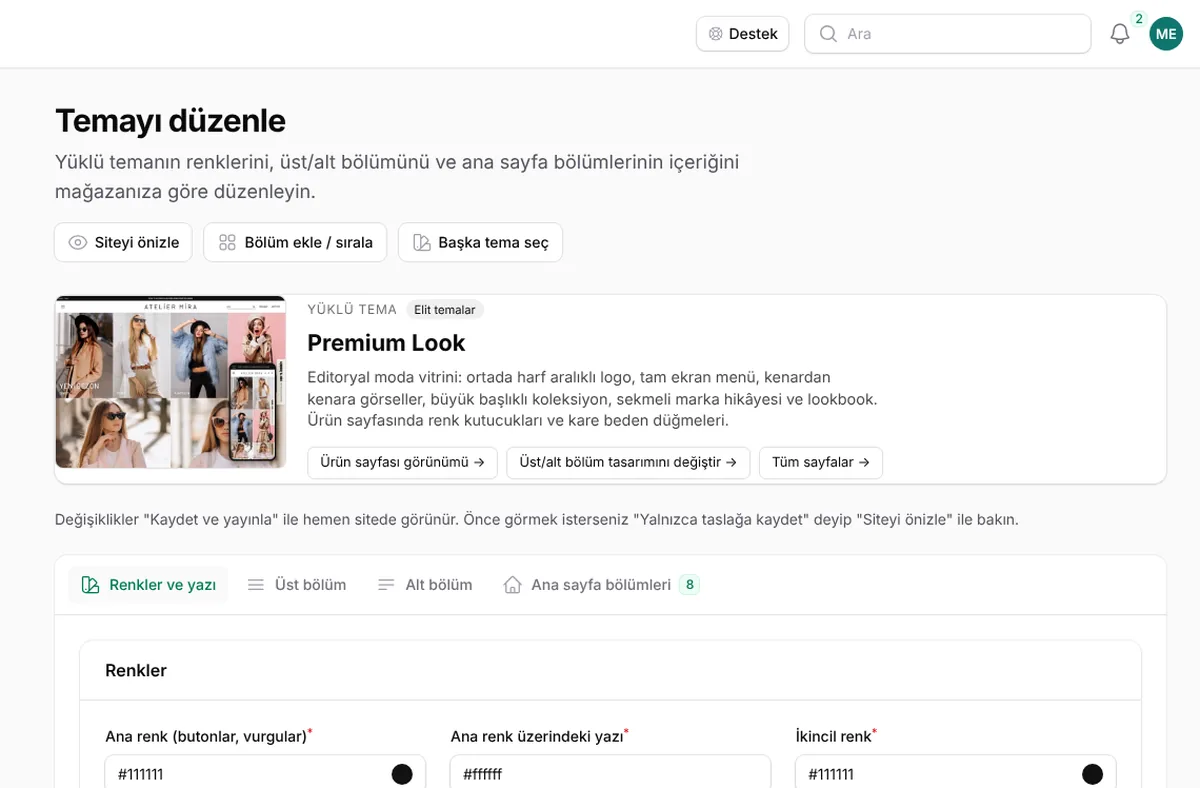The width and height of the screenshot is (1200, 788).
Task: Click the YÜKLÜ TEMA label
Action: pyautogui.click(x=352, y=310)
